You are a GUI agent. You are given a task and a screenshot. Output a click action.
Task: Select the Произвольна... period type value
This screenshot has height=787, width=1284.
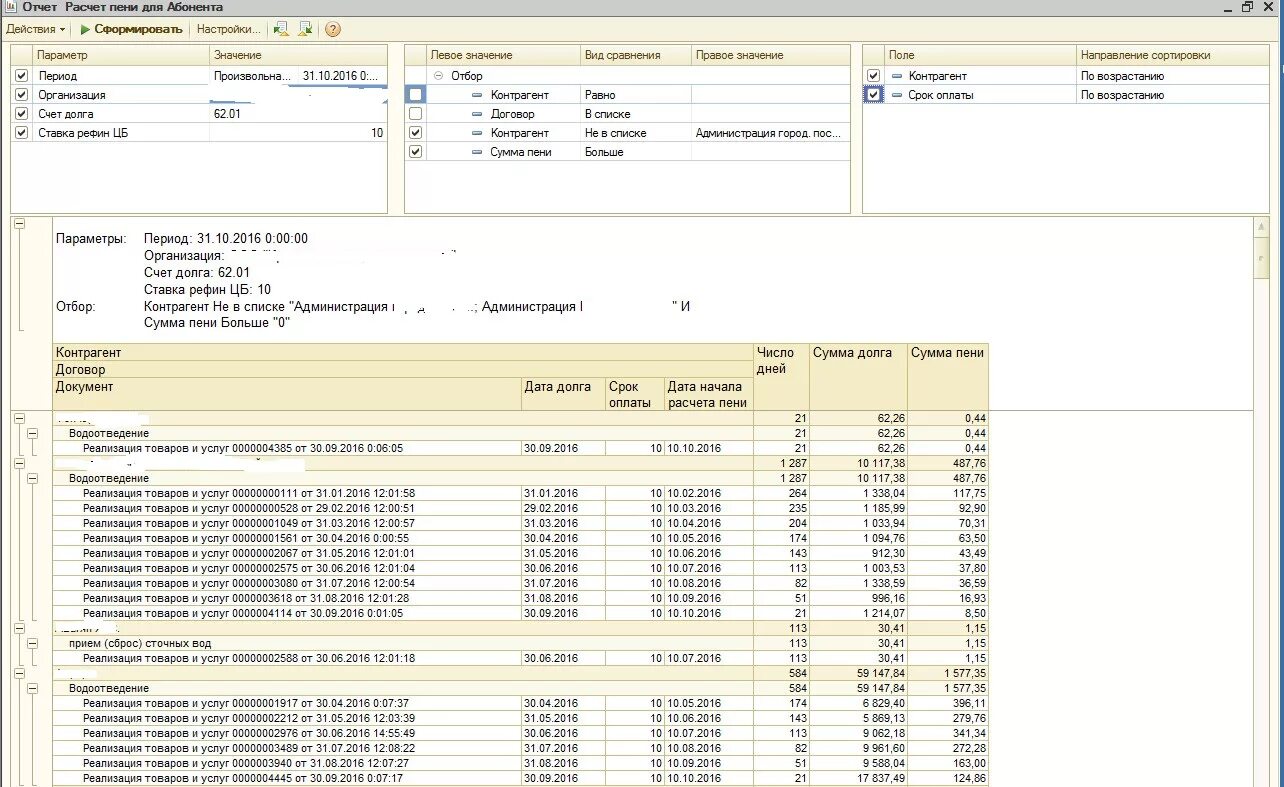tap(254, 76)
